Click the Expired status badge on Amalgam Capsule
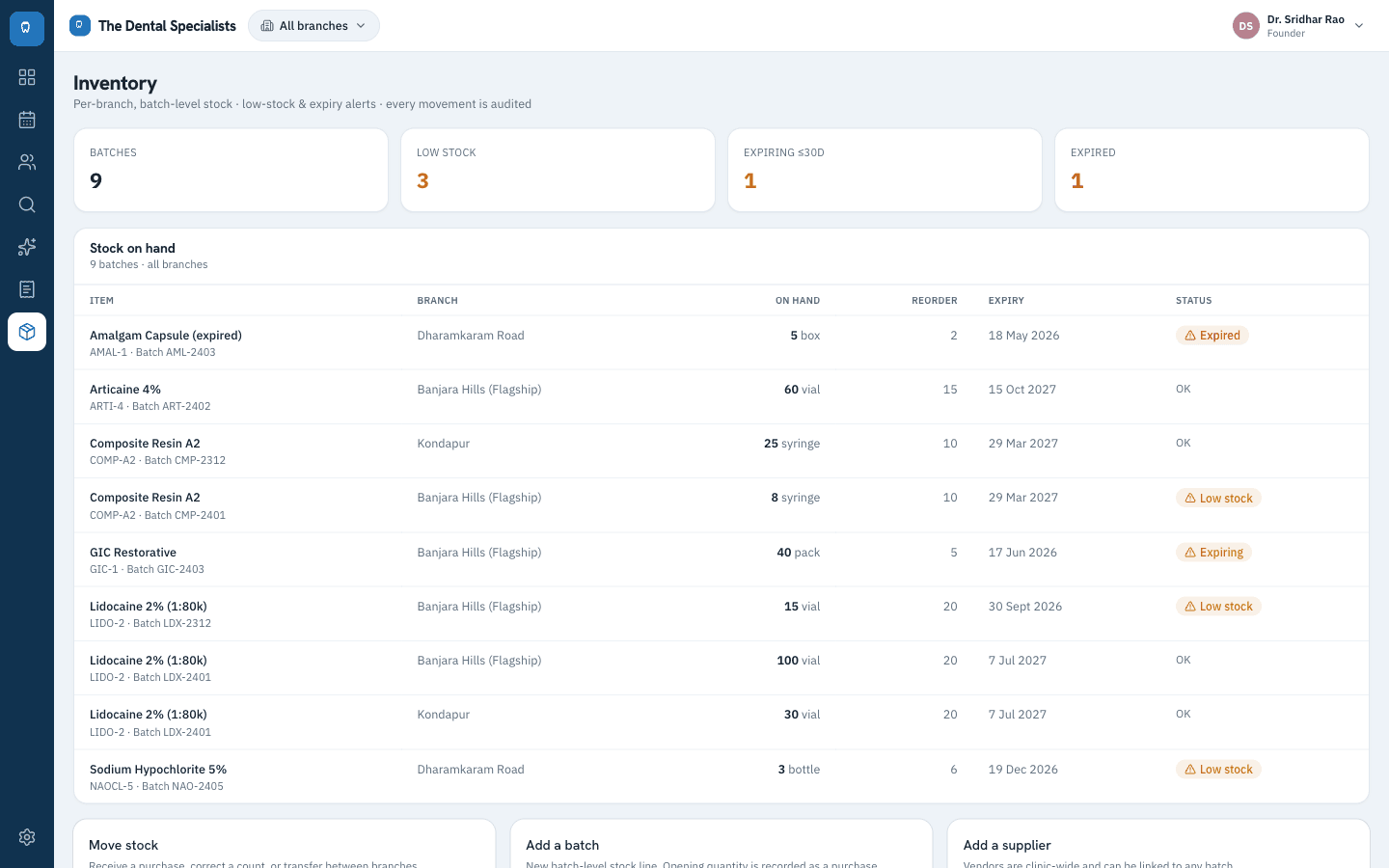1389x868 pixels. pos(1212,336)
